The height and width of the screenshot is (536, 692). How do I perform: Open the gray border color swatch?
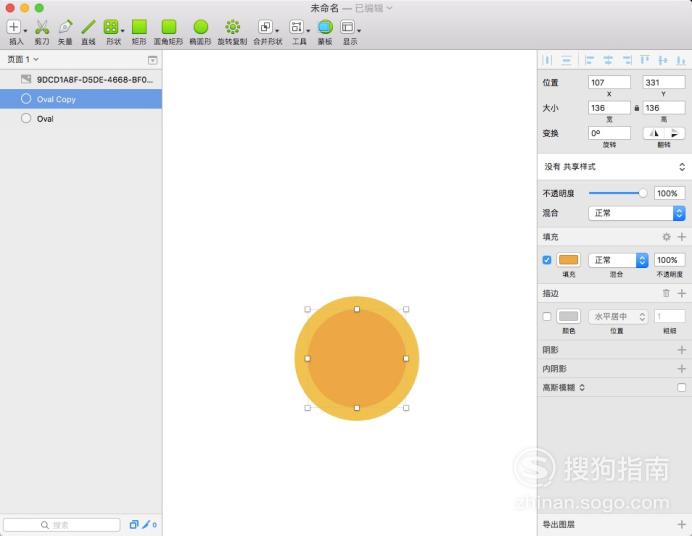tap(568, 316)
